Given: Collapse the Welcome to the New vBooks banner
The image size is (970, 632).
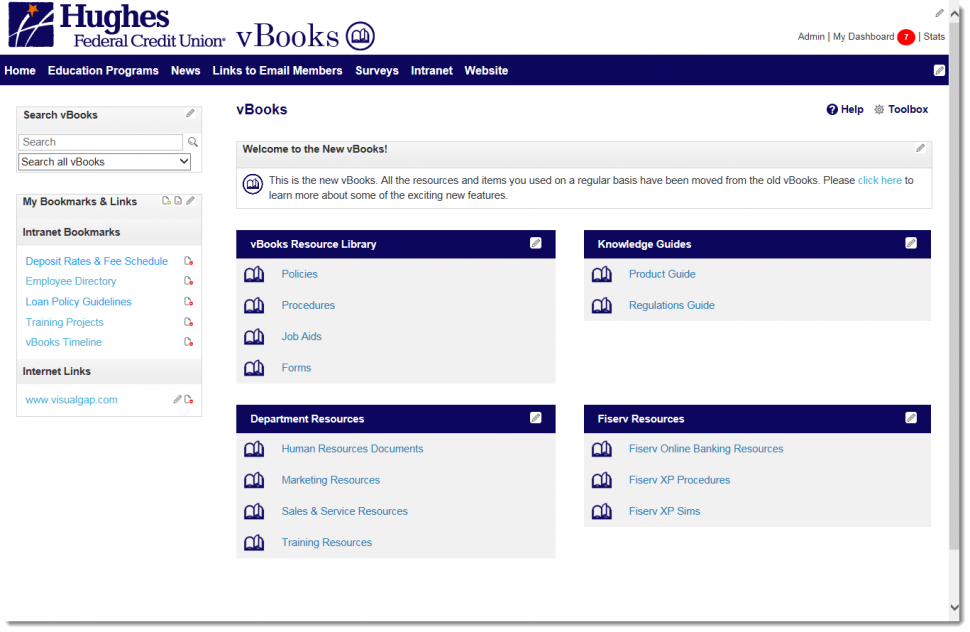Looking at the screenshot, I should [x=920, y=148].
